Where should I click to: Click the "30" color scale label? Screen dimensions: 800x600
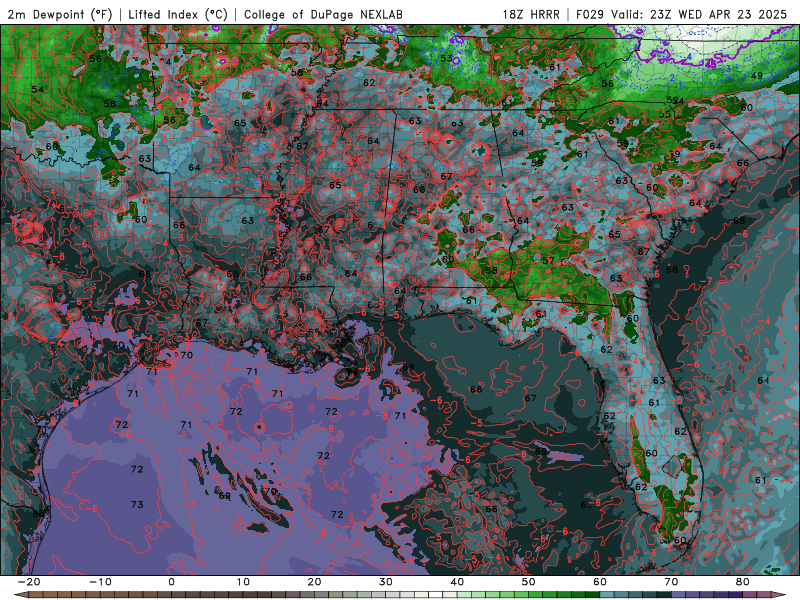point(386,582)
